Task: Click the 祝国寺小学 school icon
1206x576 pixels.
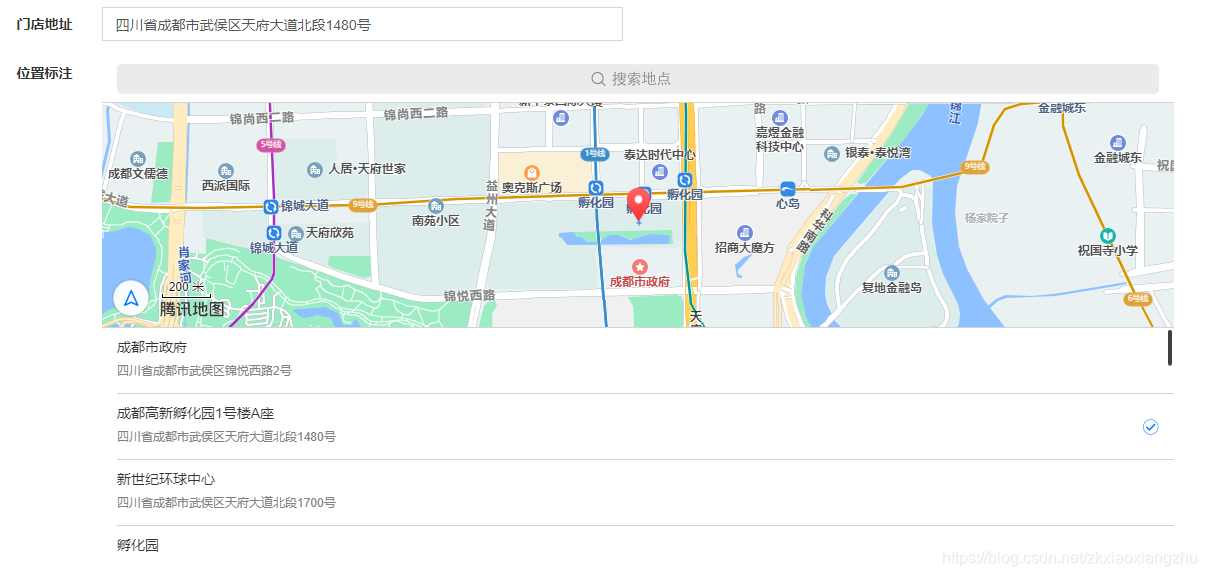Action: tap(1108, 235)
